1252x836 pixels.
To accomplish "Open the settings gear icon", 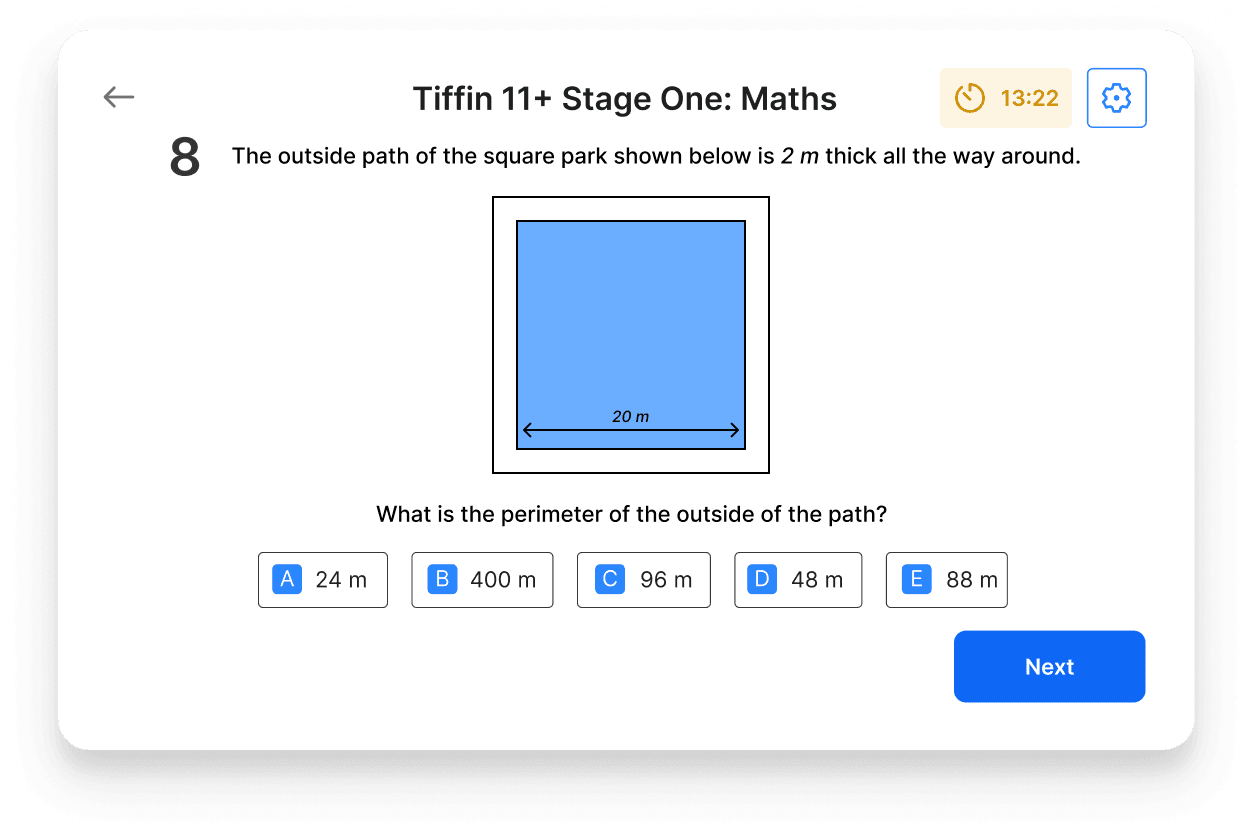I will (x=1116, y=97).
